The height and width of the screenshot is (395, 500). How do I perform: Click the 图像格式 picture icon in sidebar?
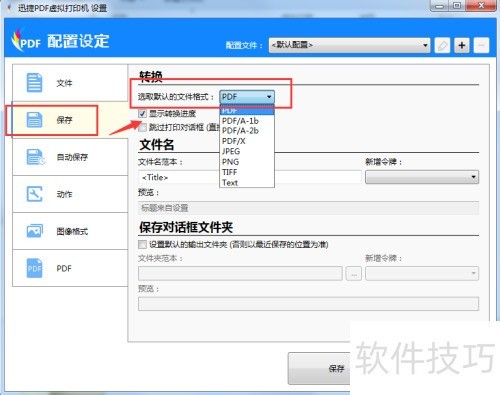(x=35, y=231)
